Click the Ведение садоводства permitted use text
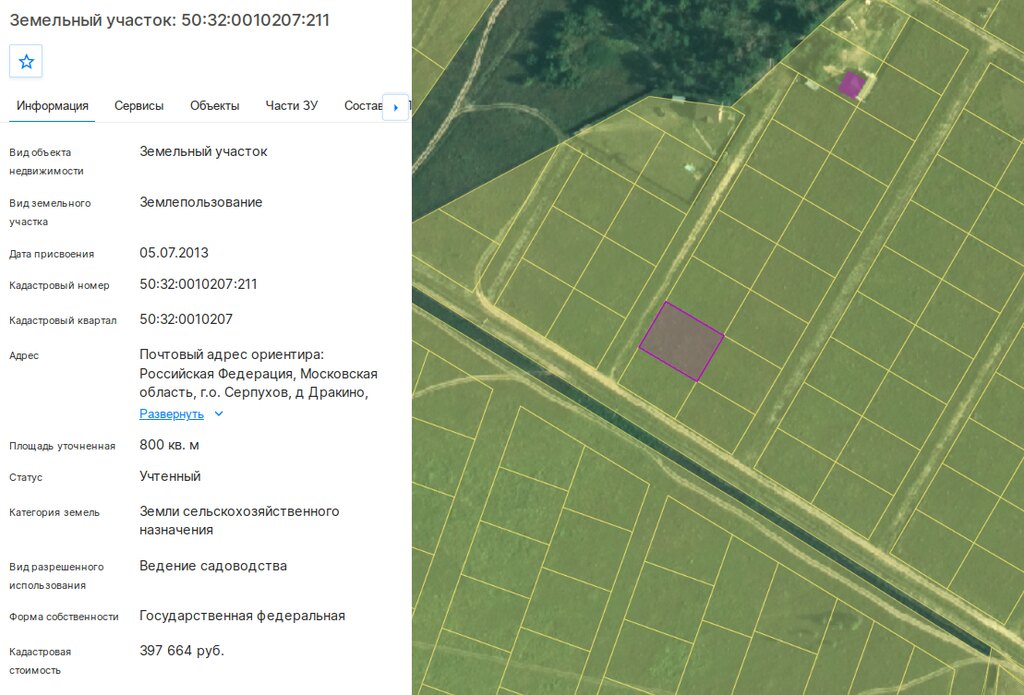1024x695 pixels. (213, 566)
